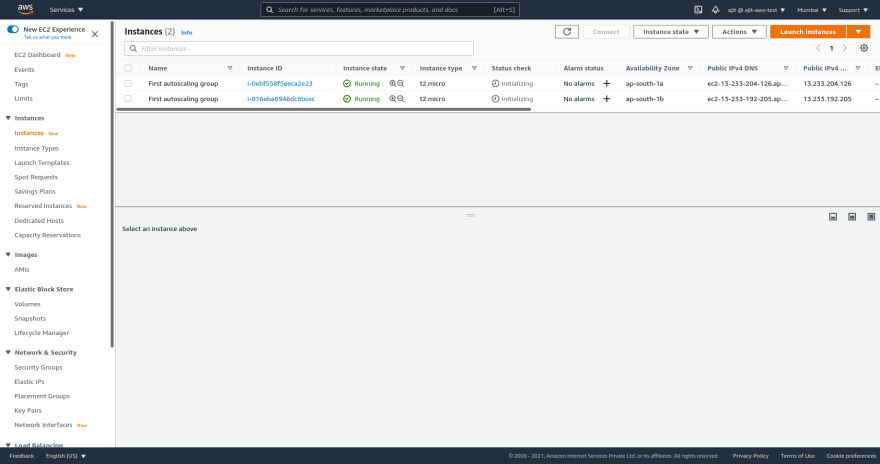Viewport: 880px width, 464px height.
Task: Set details panel to smallest size
Action: pos(833,217)
